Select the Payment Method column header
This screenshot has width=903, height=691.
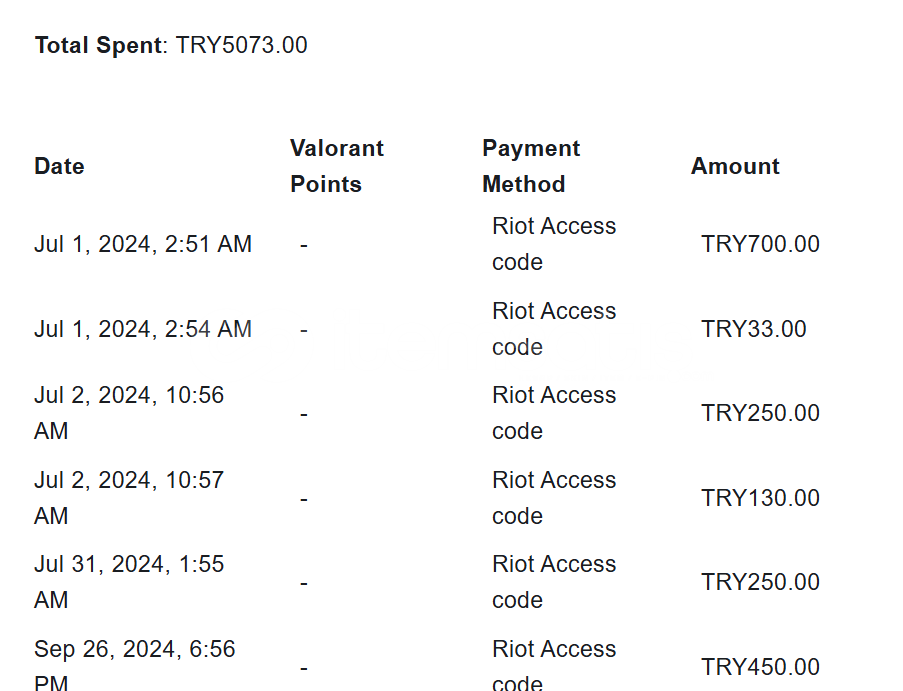[x=531, y=166]
